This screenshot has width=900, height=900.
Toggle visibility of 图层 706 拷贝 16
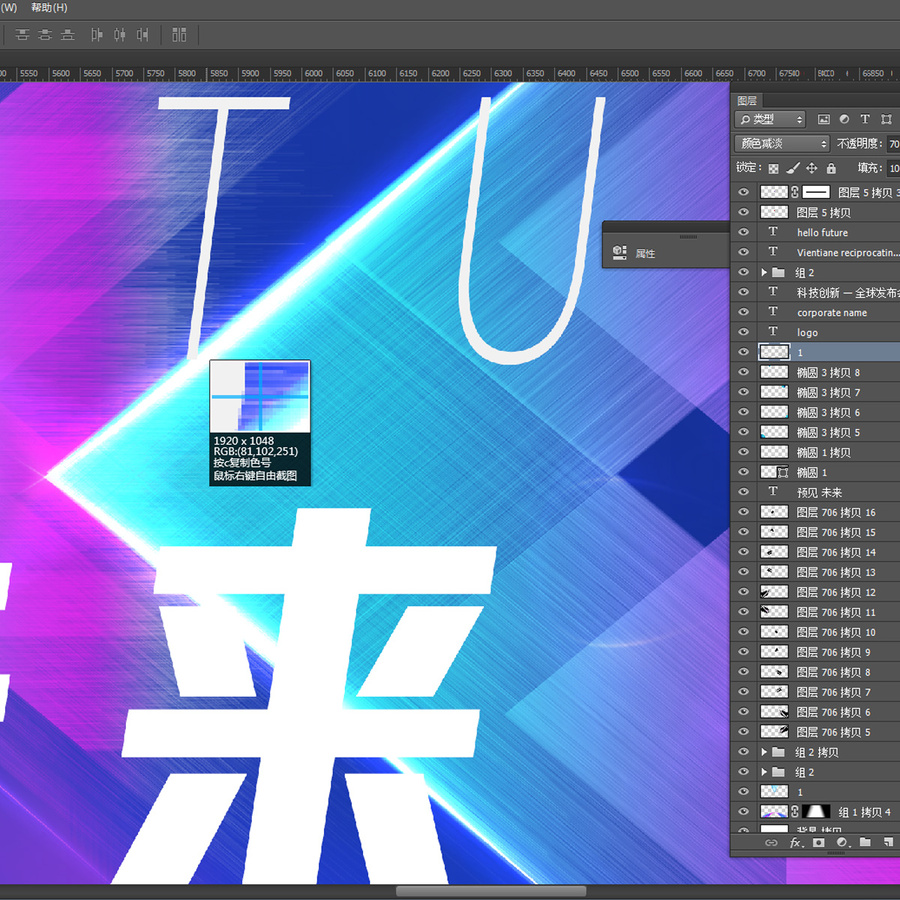[744, 512]
